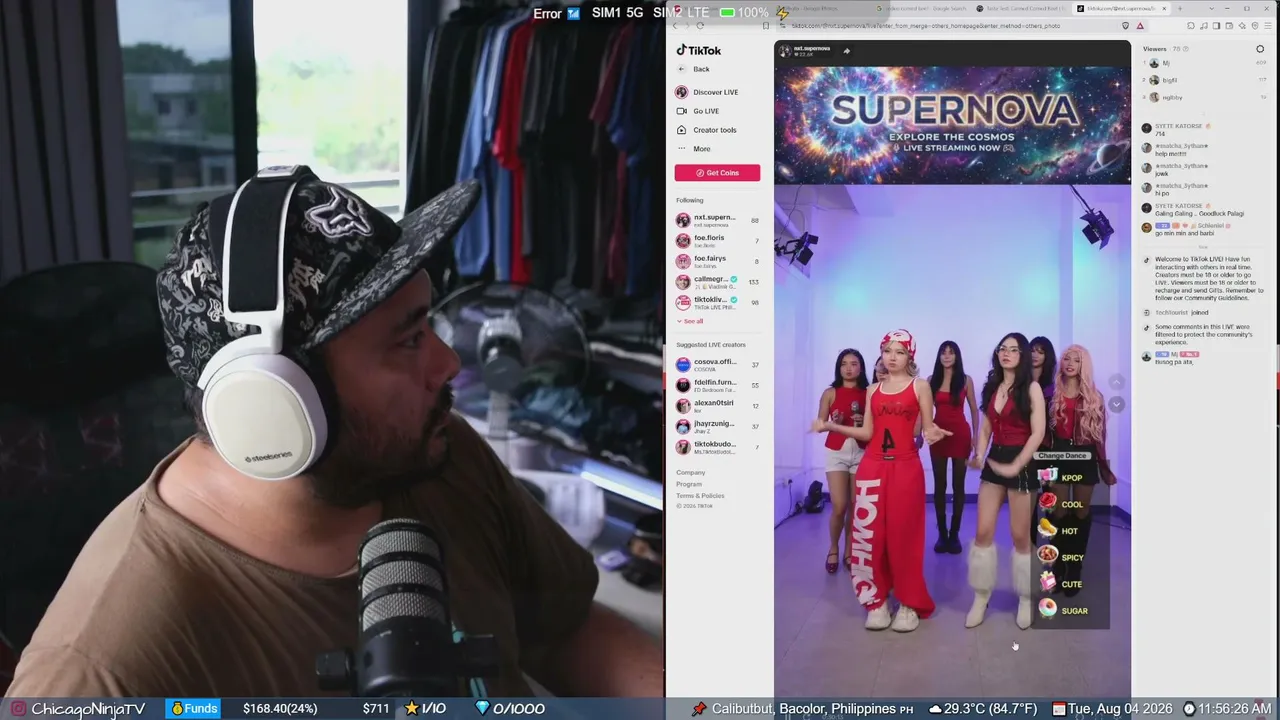
Task: Click SYETE KATORSE's avatar on the 714 comment
Action: pyautogui.click(x=1147, y=128)
